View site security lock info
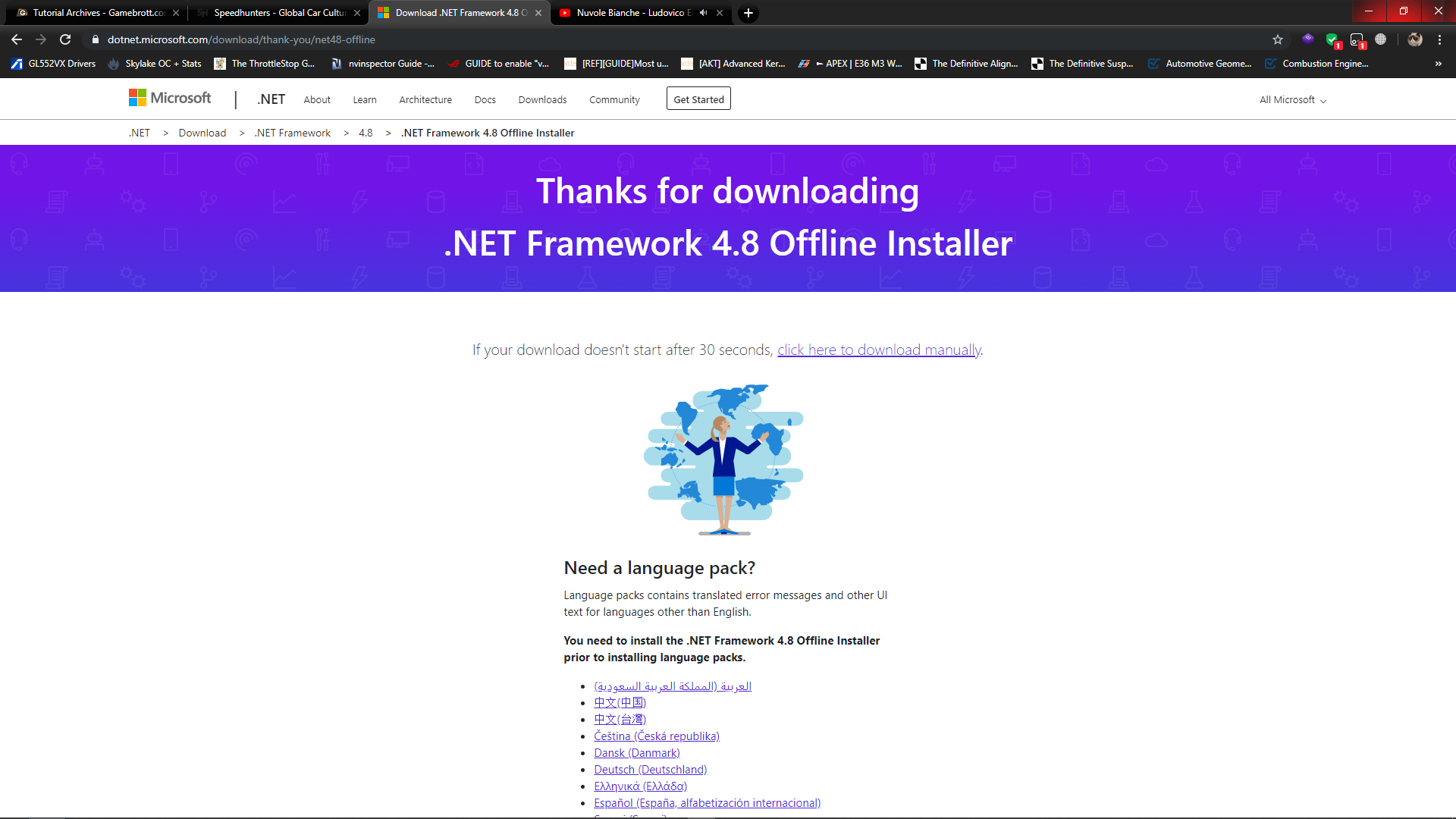Viewport: 1456px width, 819px height. coord(95,39)
